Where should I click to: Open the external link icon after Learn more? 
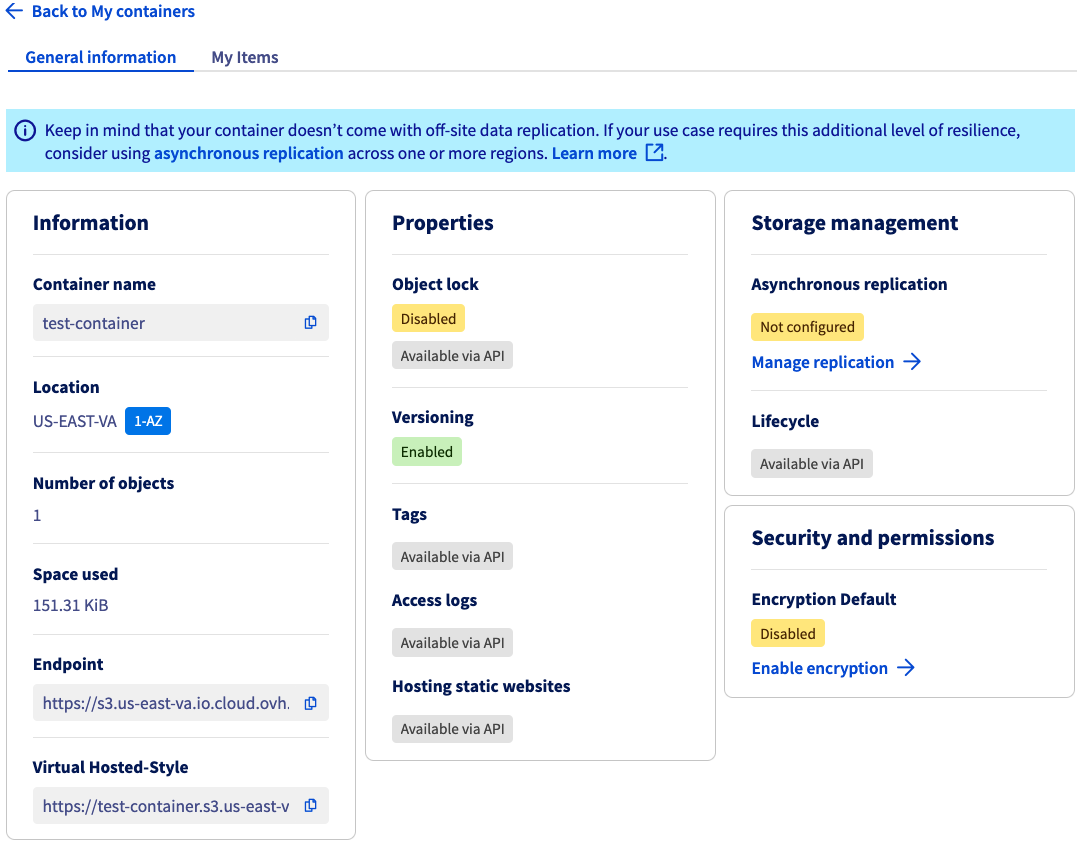point(655,153)
